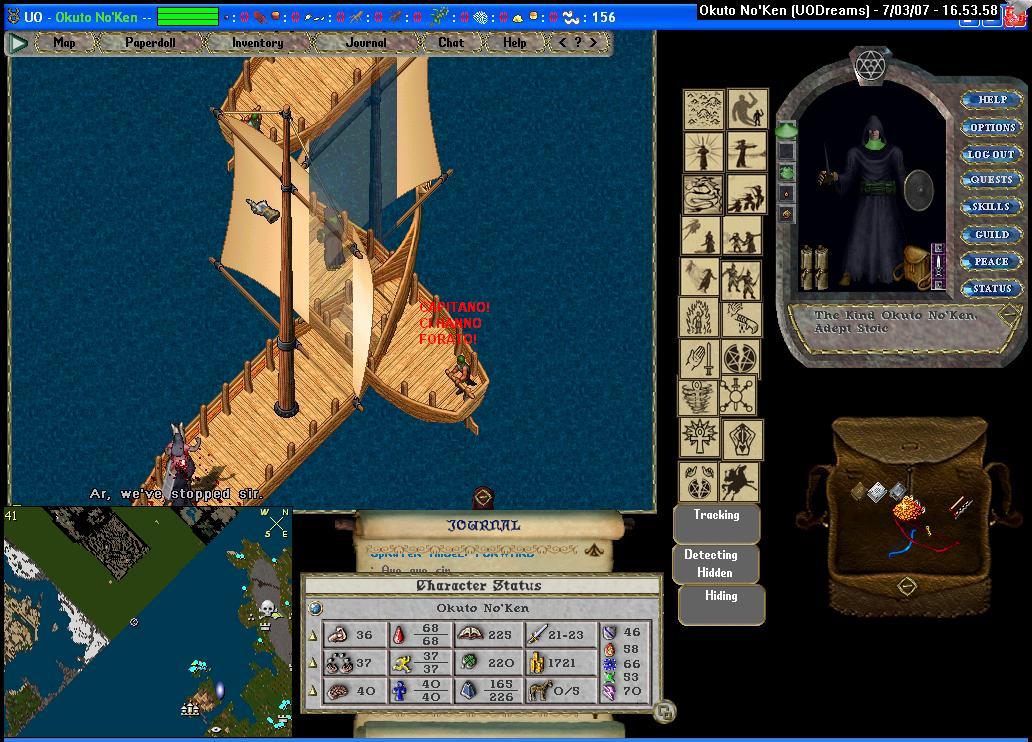Viewport: 1032px width, 742px height.
Task: Use the Tracking skill button
Action: pos(717,523)
